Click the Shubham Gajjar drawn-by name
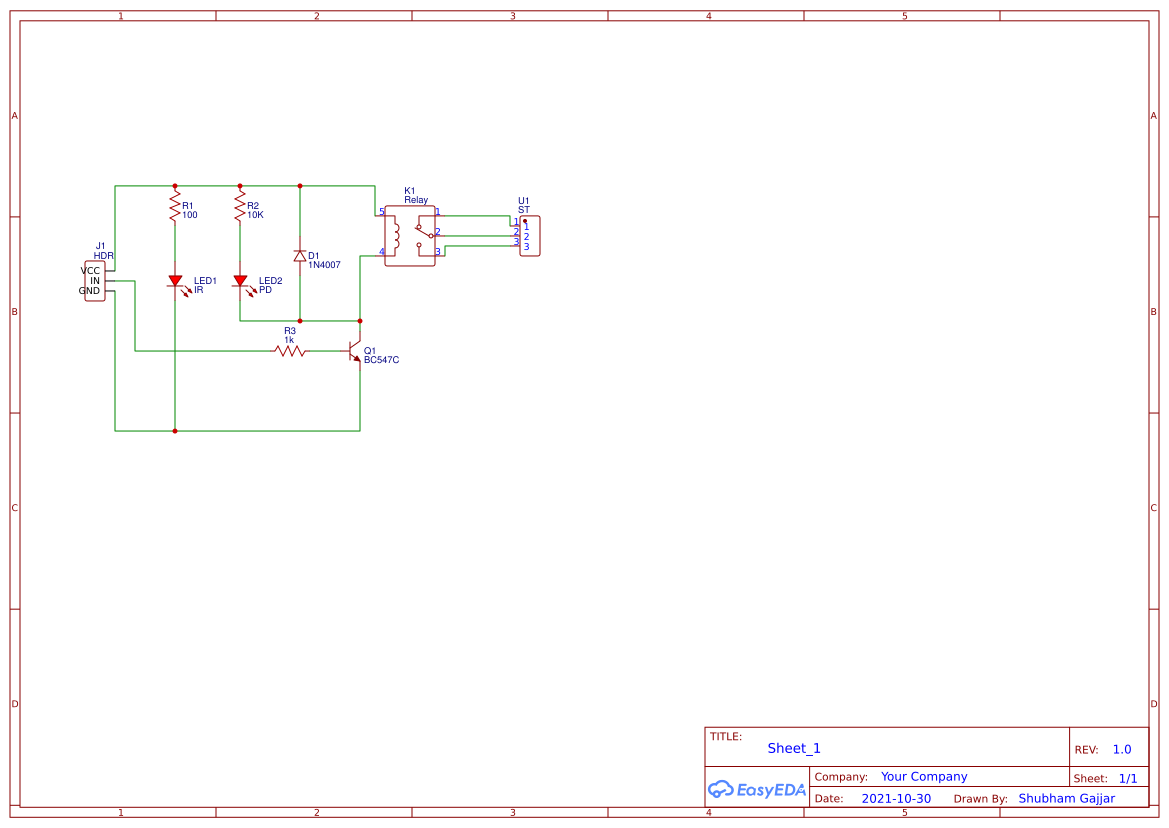Image resolution: width=1169 pixels, height=828 pixels. (x=1067, y=798)
